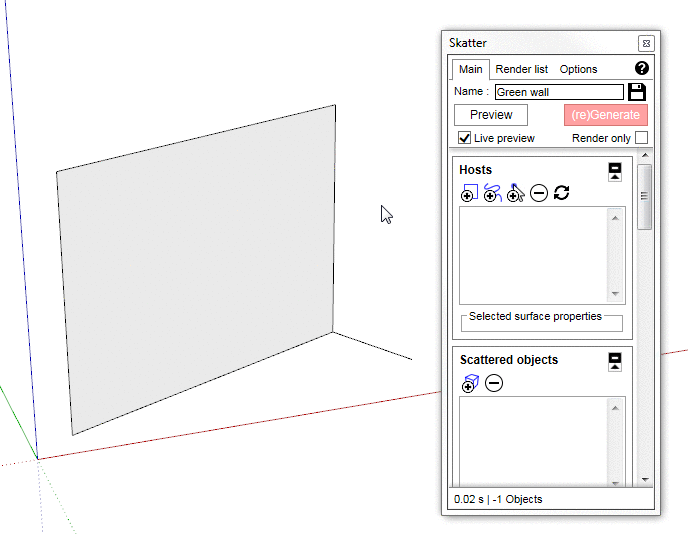Disable the Live preview checkbox
Image resolution: width=688 pixels, height=534 pixels.
tap(465, 138)
